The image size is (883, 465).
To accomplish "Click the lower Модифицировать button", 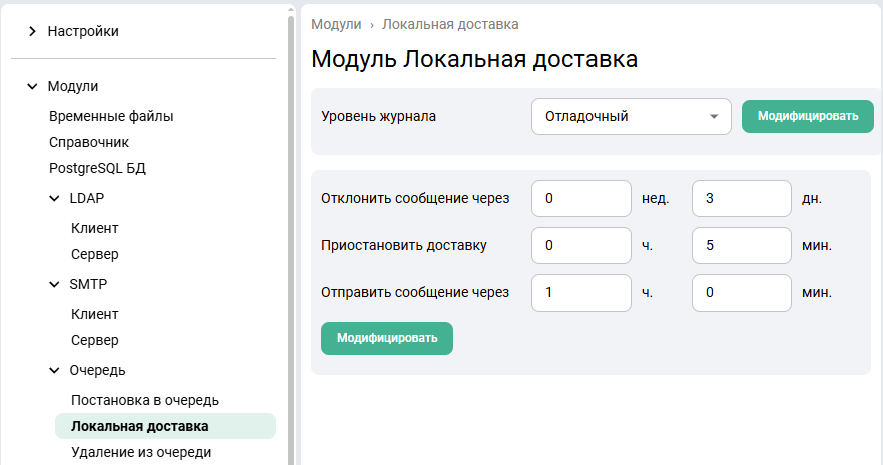I will click(x=386, y=338).
